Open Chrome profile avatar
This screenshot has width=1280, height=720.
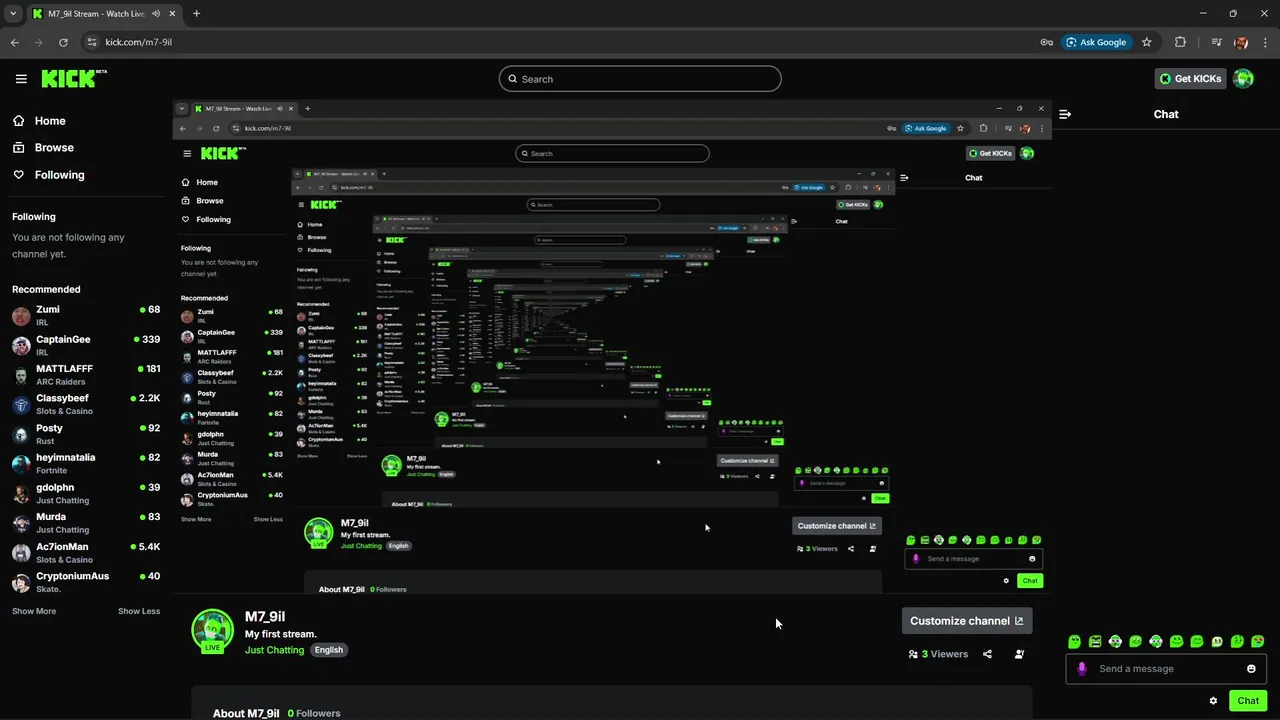(1241, 42)
